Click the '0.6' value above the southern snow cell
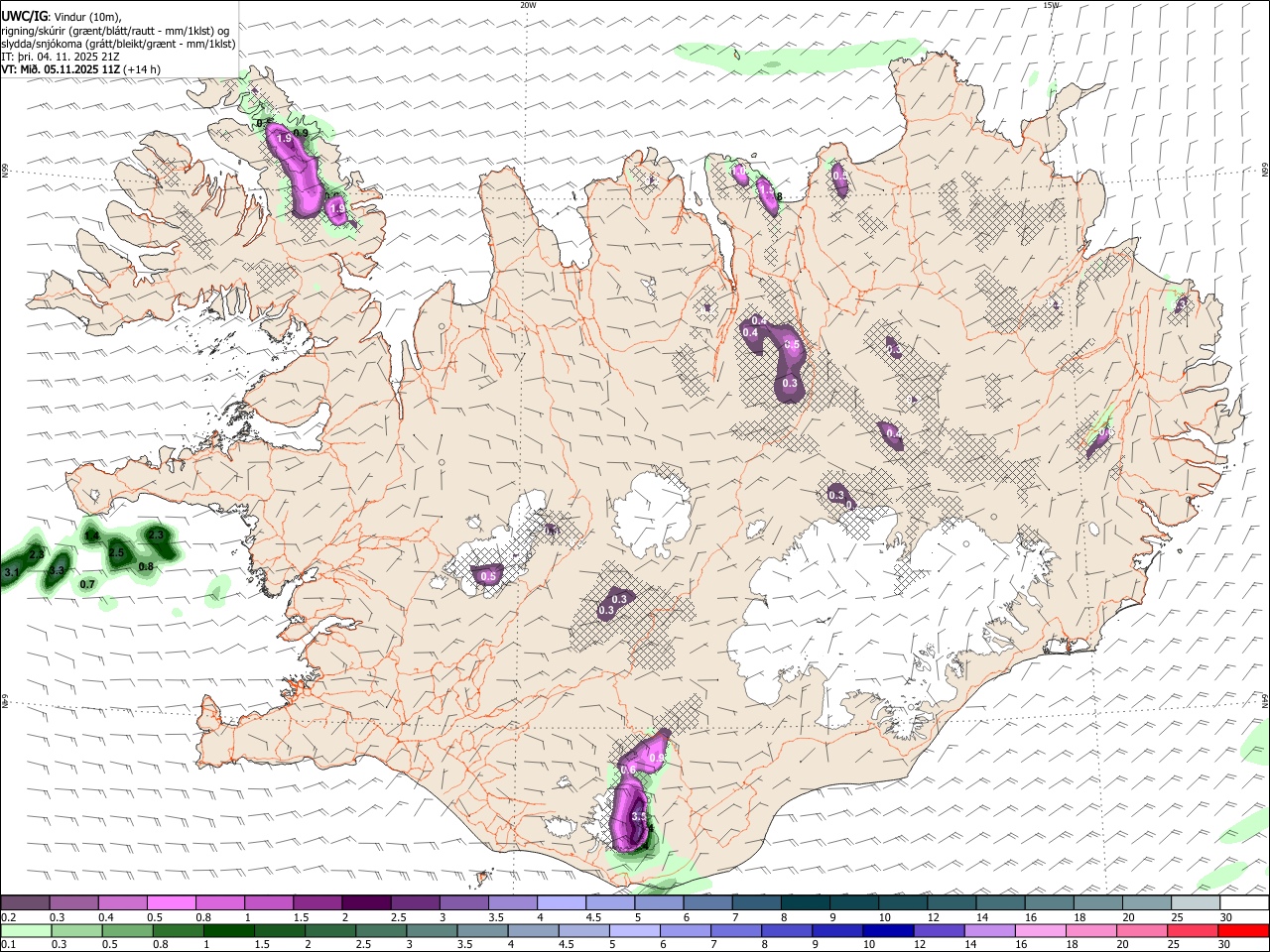 (x=628, y=770)
